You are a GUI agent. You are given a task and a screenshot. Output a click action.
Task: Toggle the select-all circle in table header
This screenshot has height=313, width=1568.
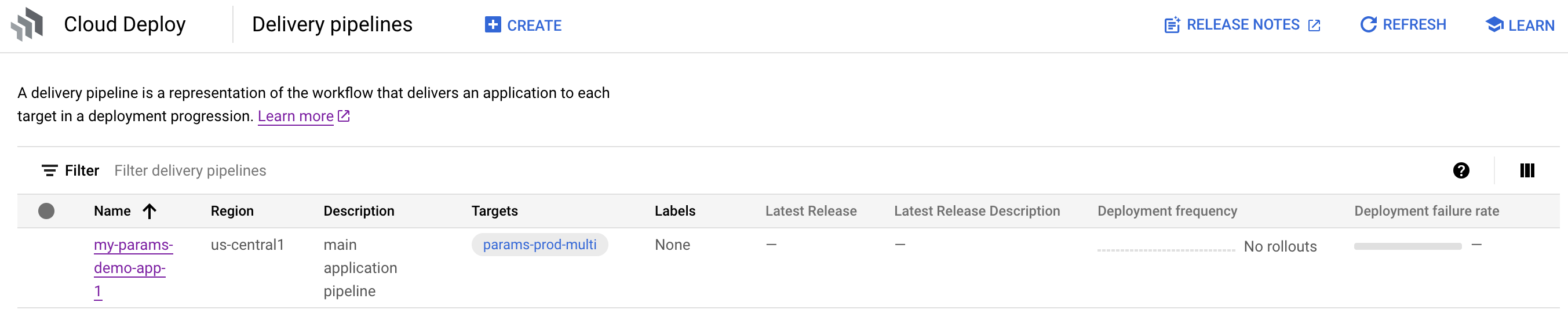coord(46,211)
